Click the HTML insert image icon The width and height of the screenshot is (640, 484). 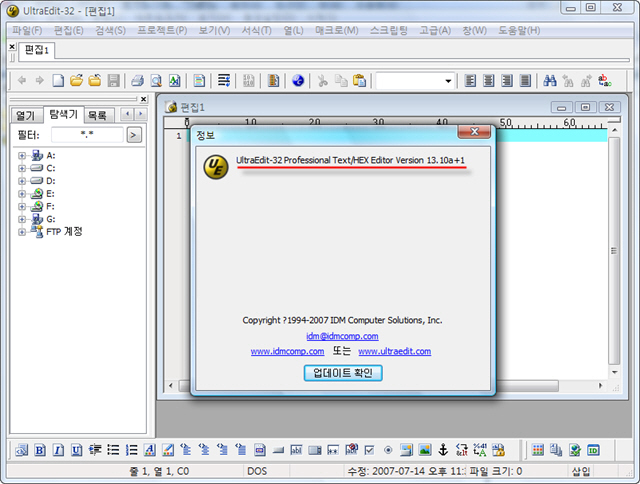pos(425,450)
